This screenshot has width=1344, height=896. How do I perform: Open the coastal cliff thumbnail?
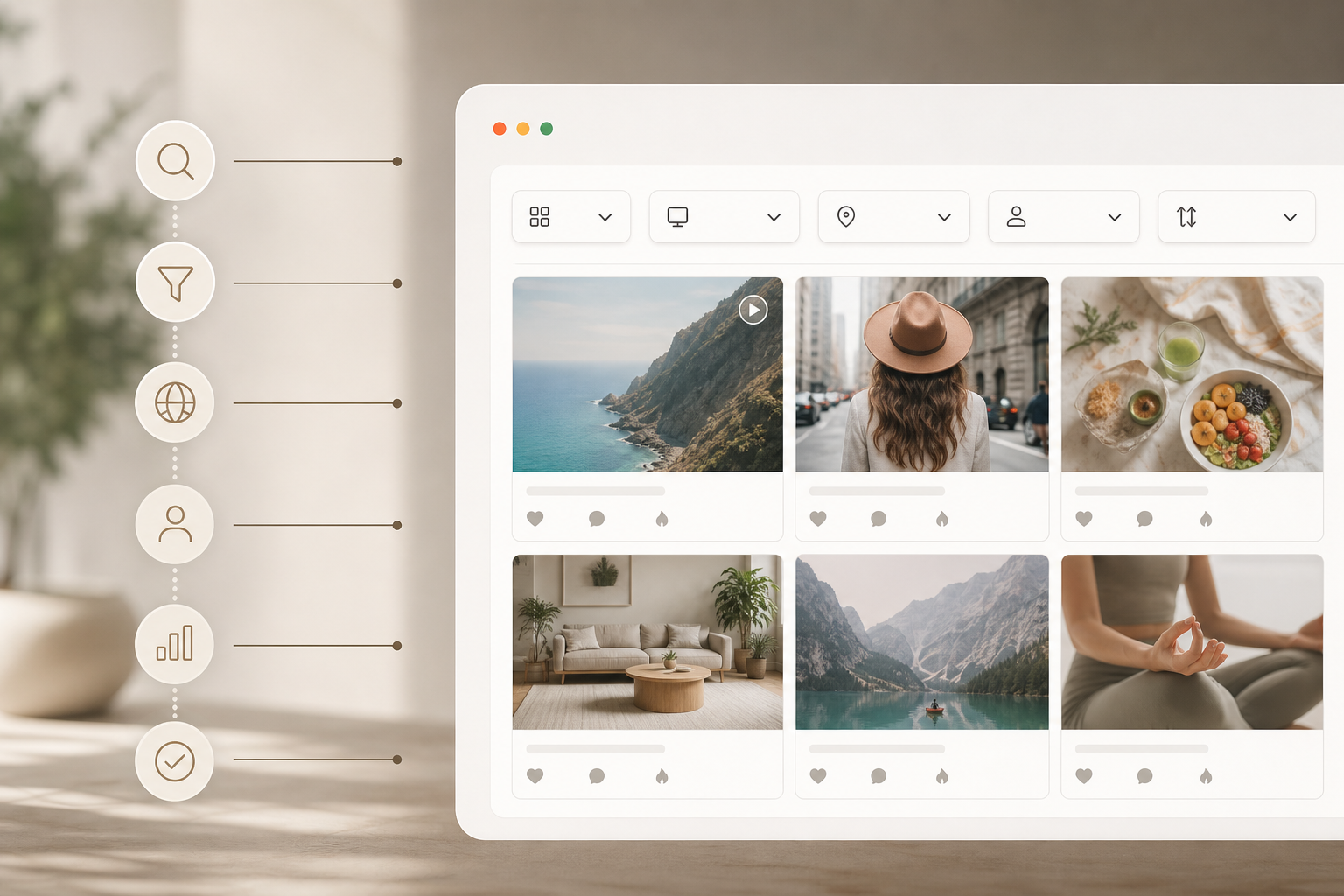pyautogui.click(x=647, y=374)
